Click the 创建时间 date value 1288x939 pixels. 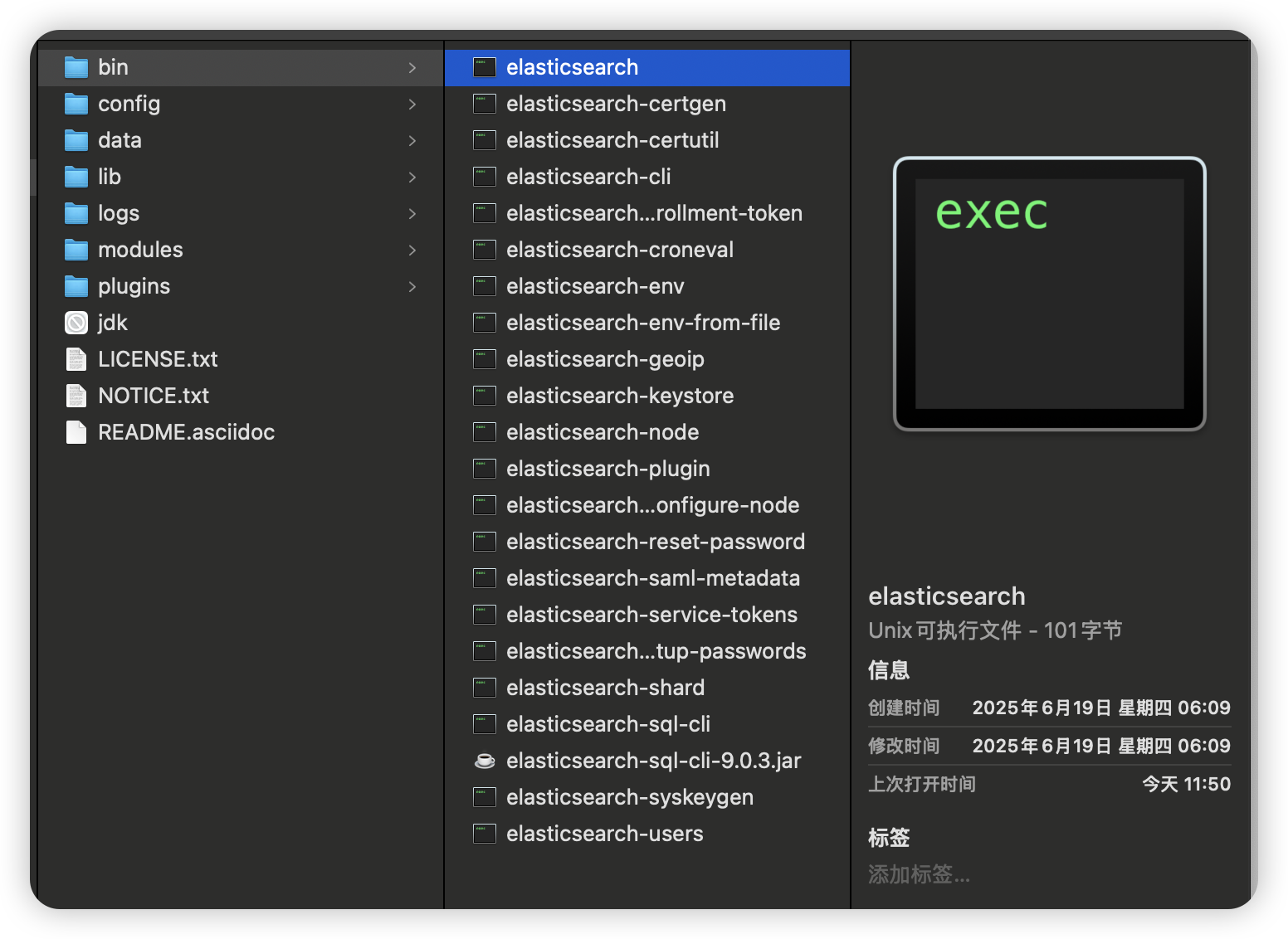(1101, 708)
